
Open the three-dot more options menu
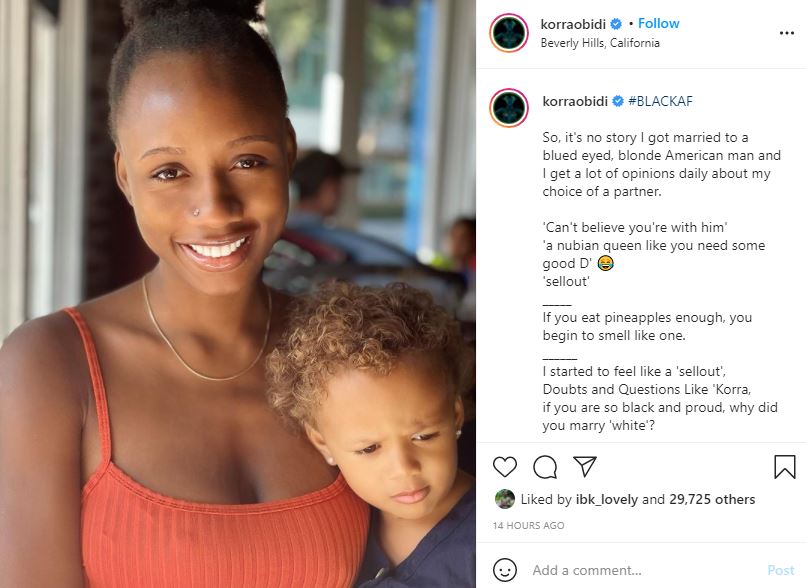click(x=786, y=33)
